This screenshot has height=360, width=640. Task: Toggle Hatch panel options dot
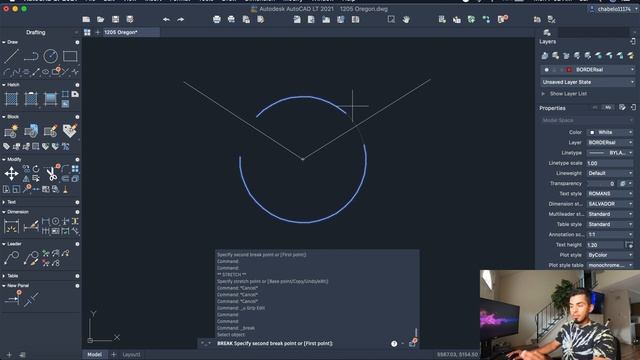tap(77, 85)
